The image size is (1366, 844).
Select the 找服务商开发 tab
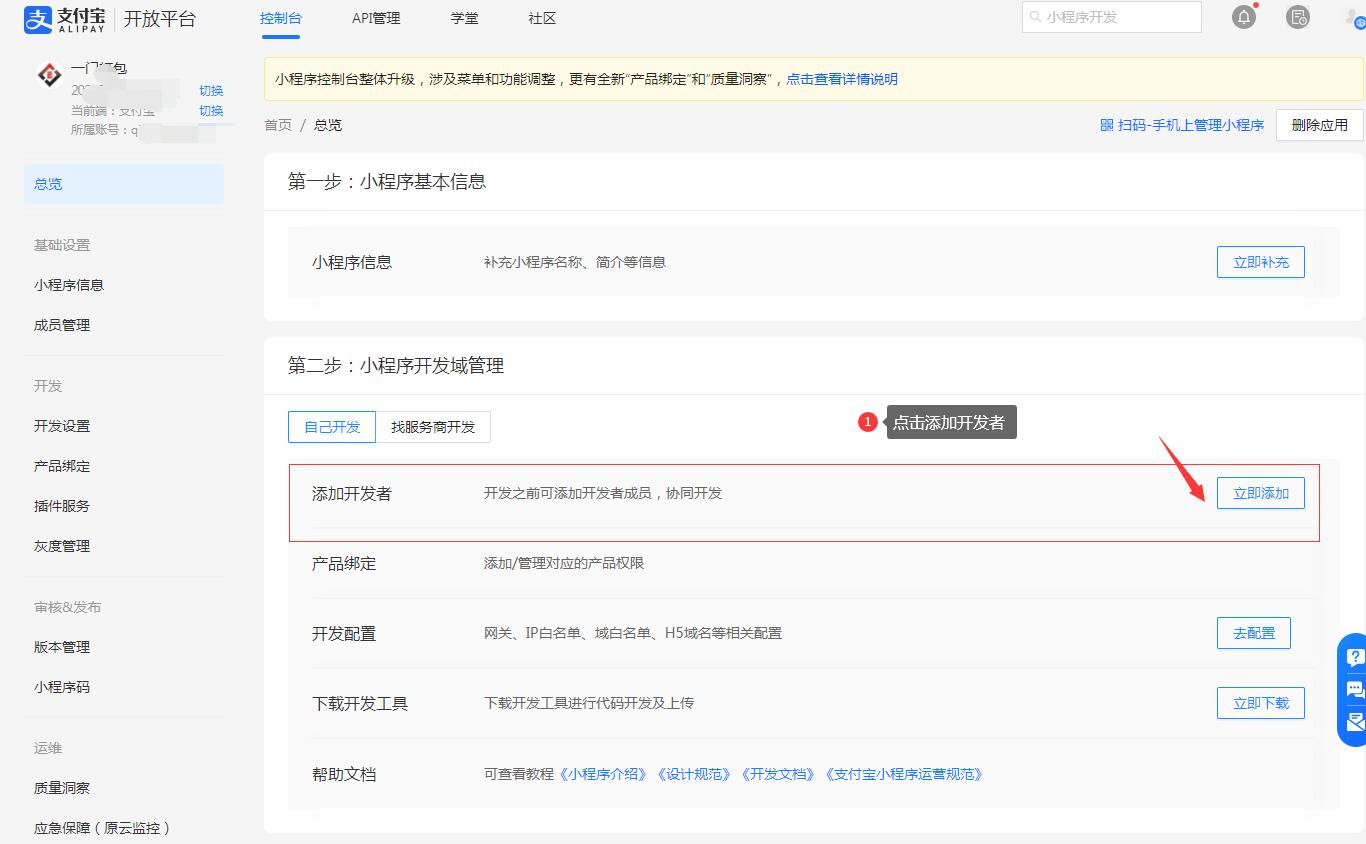[433, 427]
